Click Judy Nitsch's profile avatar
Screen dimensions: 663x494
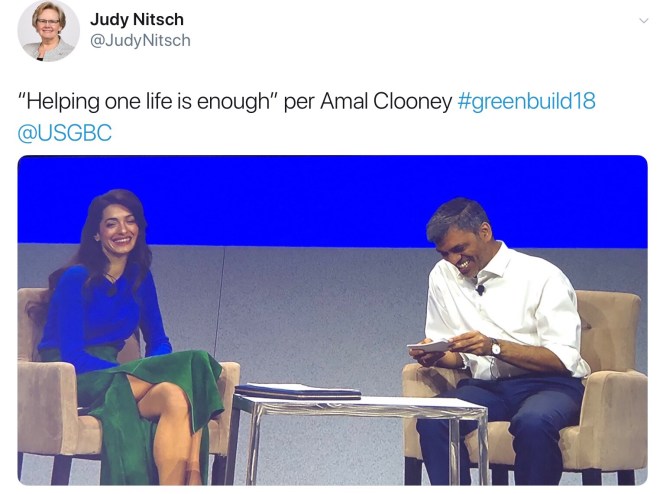pos(47,30)
